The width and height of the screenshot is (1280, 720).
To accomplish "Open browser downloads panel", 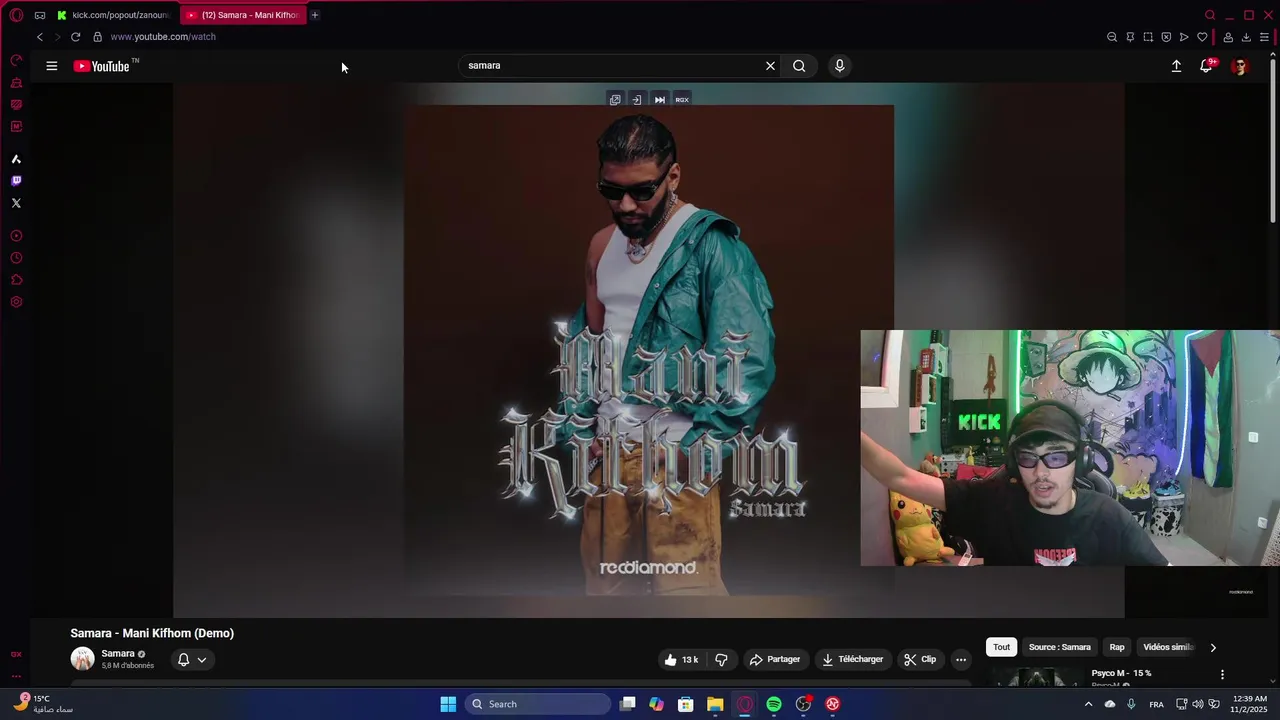I will pos(1246,37).
